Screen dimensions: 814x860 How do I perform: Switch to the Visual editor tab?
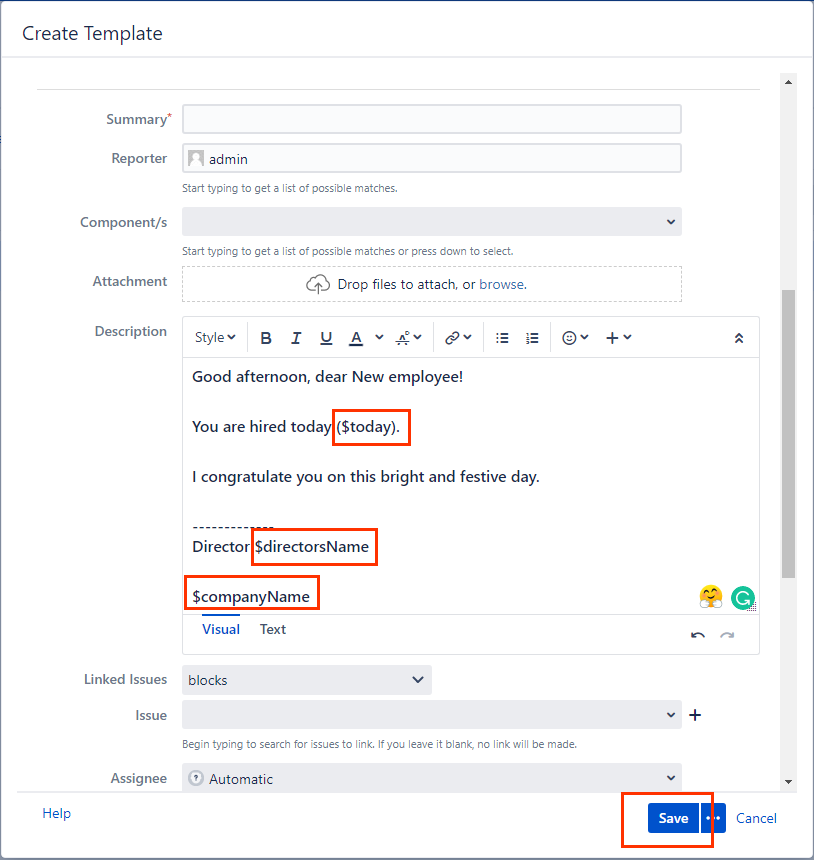[x=221, y=629]
